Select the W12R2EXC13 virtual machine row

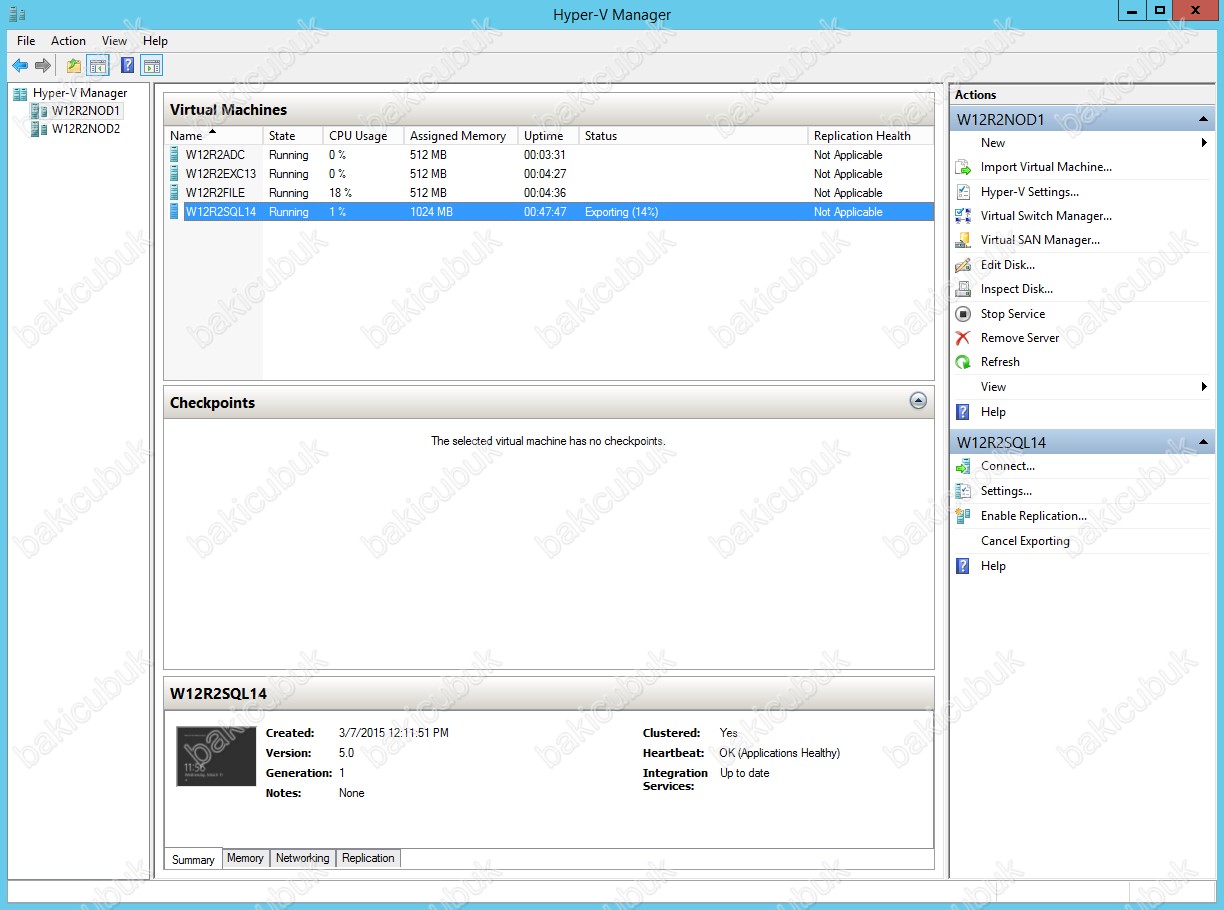pyautogui.click(x=549, y=174)
